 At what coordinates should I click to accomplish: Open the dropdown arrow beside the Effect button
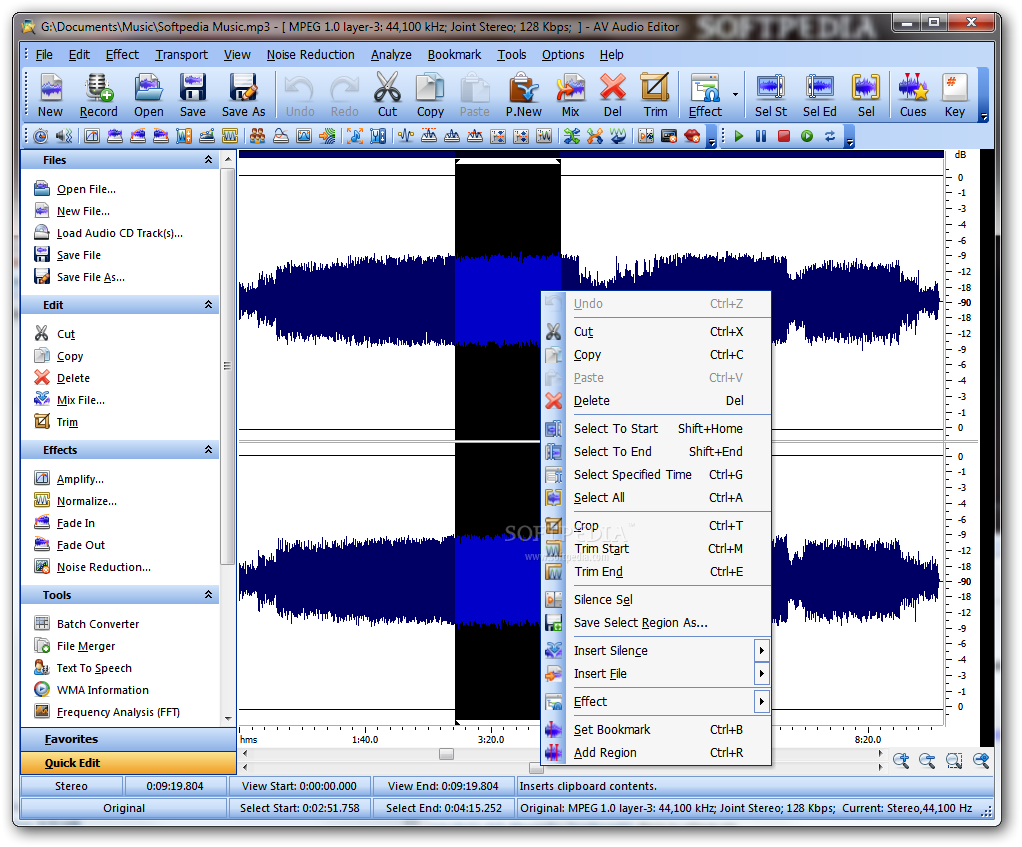tap(735, 95)
